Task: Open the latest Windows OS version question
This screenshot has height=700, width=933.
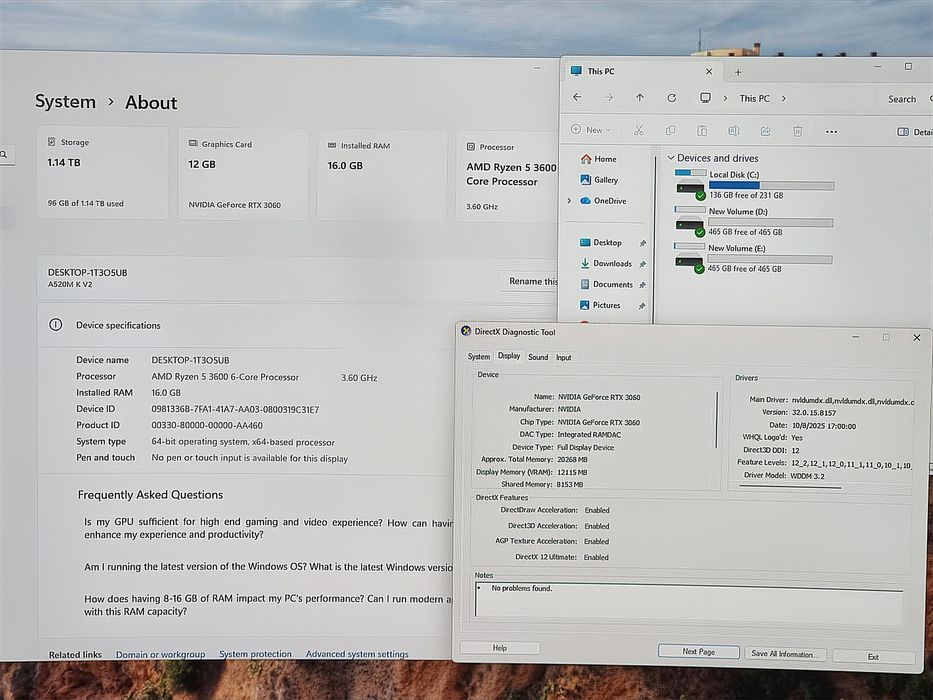Action: (268, 567)
